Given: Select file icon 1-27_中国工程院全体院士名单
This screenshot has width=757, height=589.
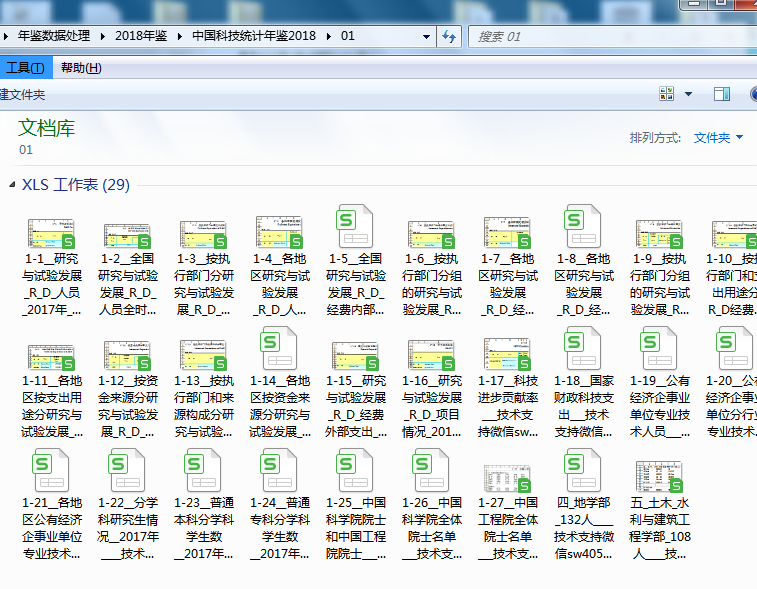Looking at the screenshot, I should pyautogui.click(x=507, y=478).
